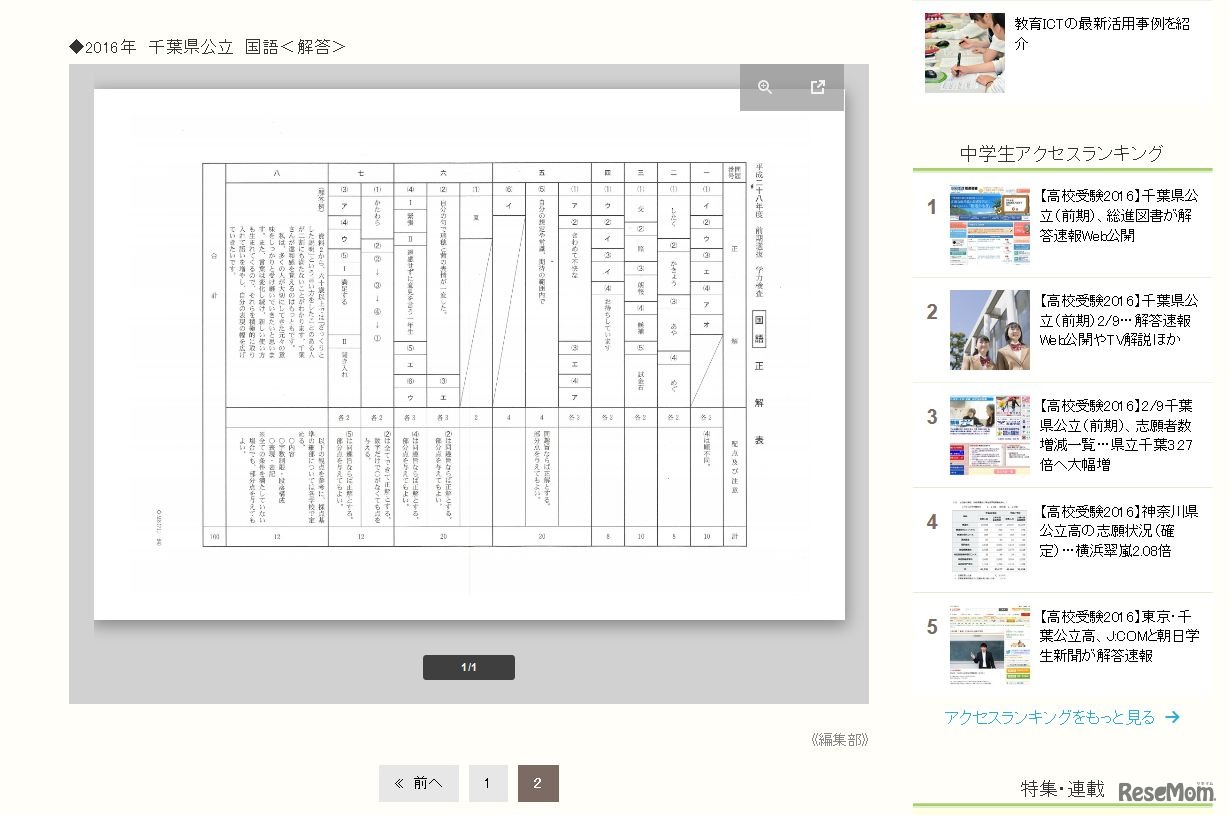Open ranking 3 article 志願者数増減一覧
The height and width of the screenshot is (815, 1229).
(x=1117, y=435)
